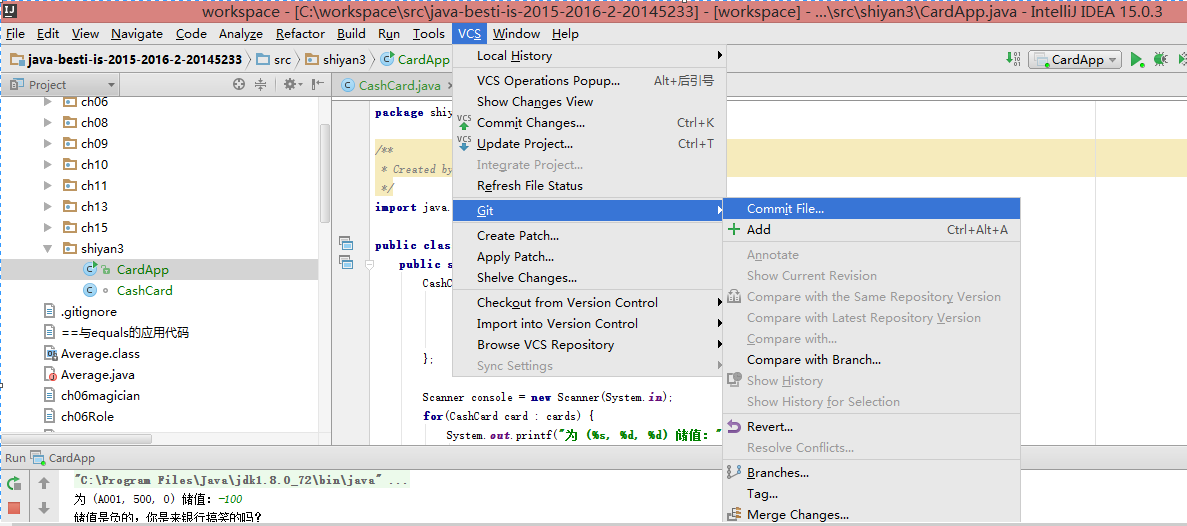Viewport: 1187px width, 526px height.
Task: Select CardApp in project tree
Action: pos(142,269)
